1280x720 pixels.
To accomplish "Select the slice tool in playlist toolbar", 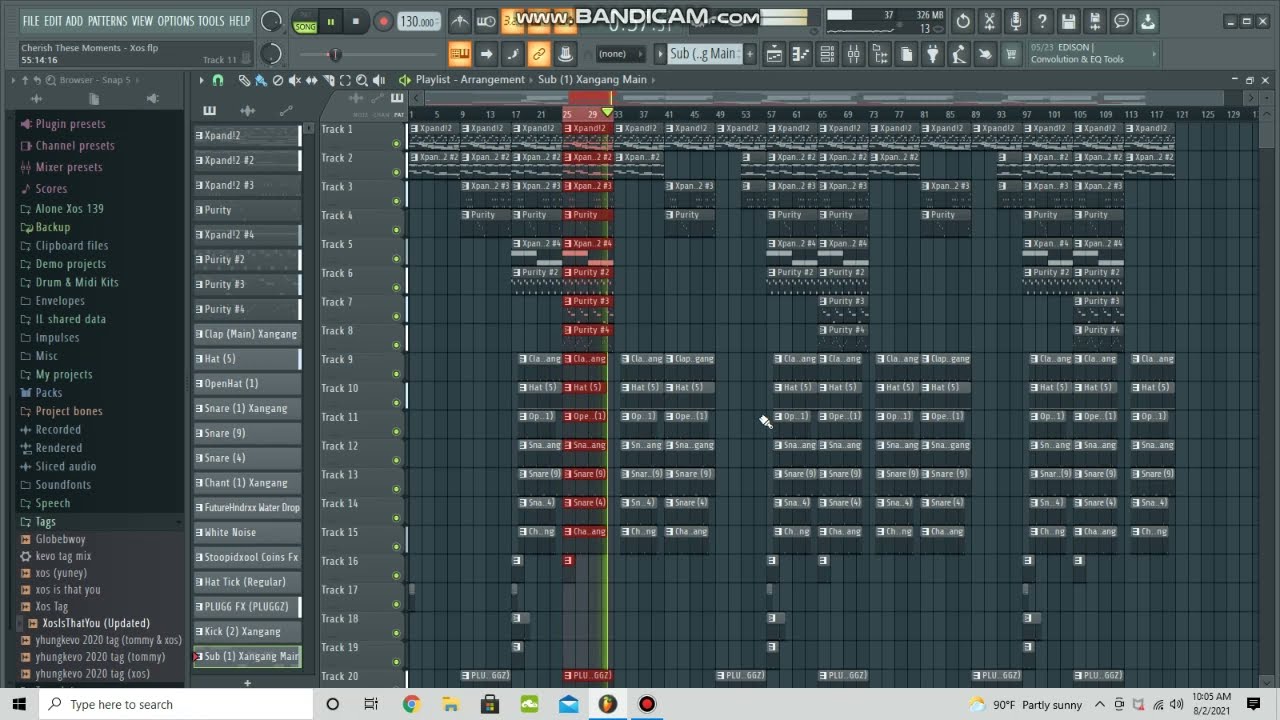I will point(328,80).
